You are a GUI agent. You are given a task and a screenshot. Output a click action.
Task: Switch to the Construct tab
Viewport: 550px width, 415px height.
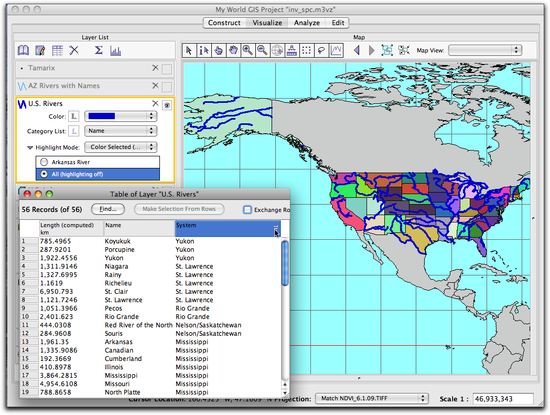224,23
